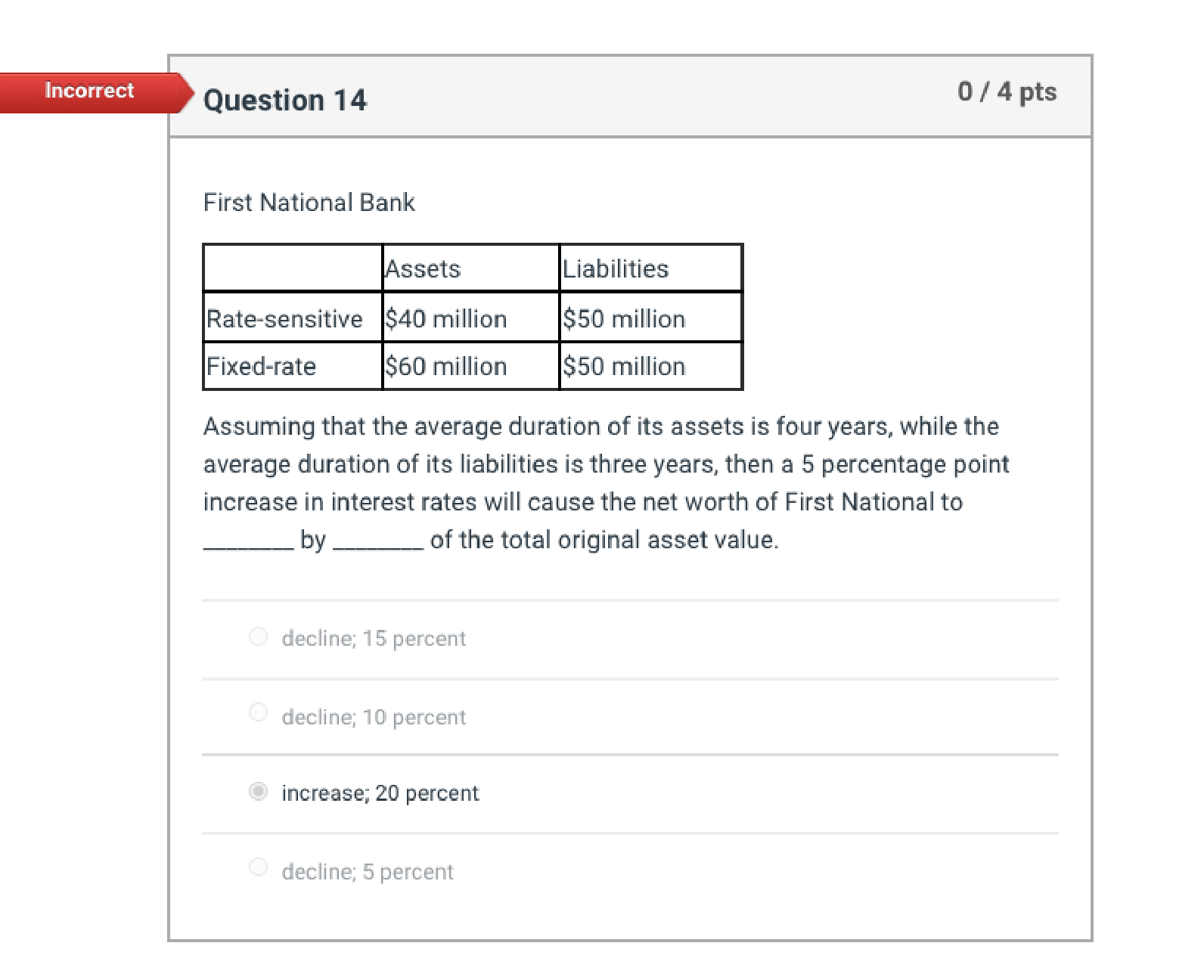The width and height of the screenshot is (1204, 980).
Task: Click the 'Fixed-rate' row label
Action: (260, 367)
